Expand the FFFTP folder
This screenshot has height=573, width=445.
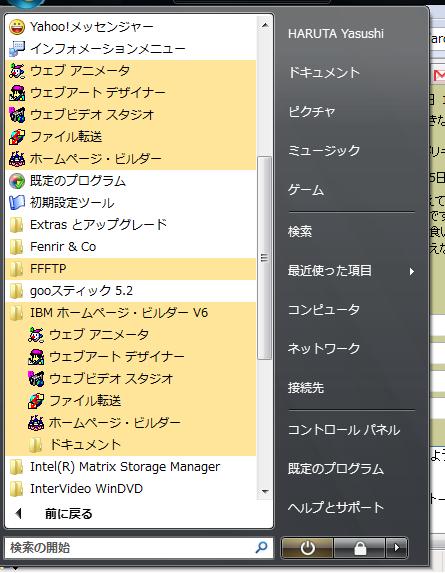(131, 269)
